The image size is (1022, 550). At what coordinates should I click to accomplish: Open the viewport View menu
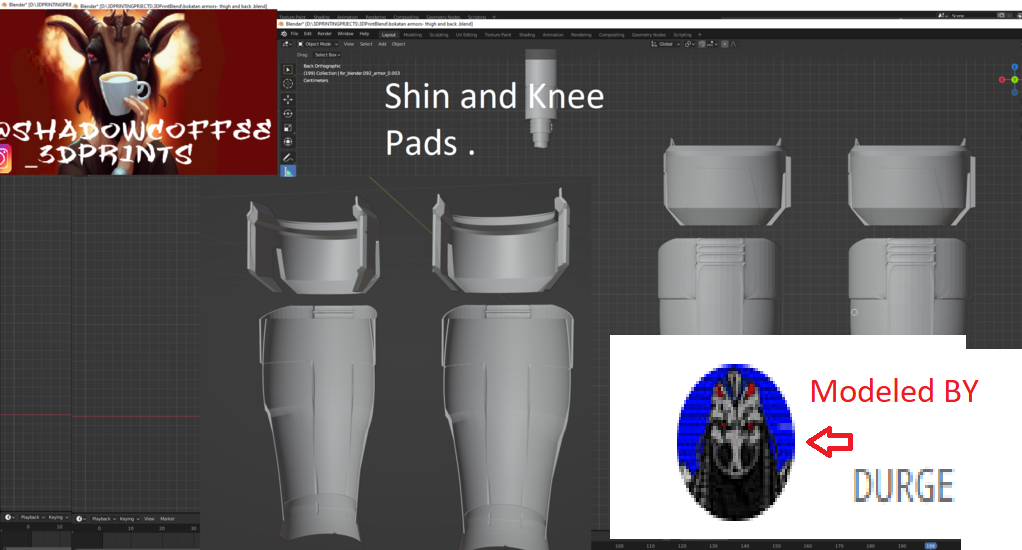tap(349, 44)
